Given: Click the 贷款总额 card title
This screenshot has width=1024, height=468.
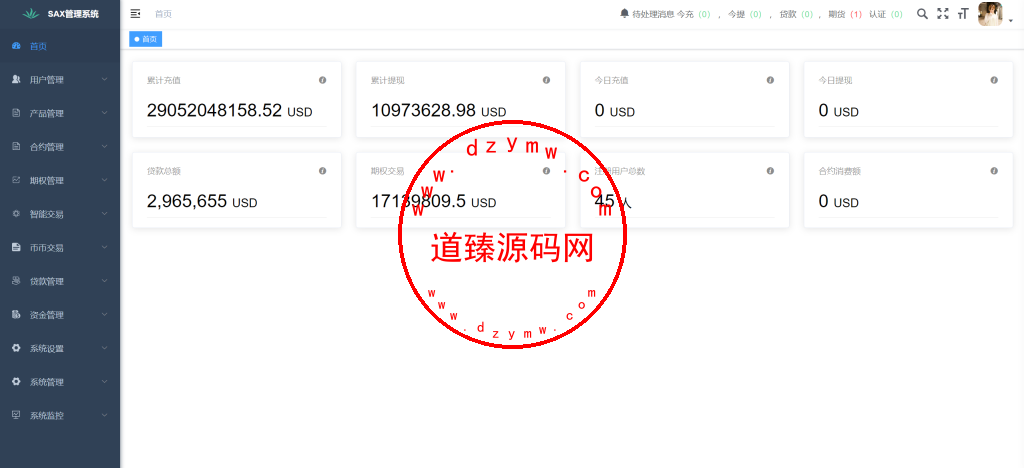Looking at the screenshot, I should coord(164,172).
